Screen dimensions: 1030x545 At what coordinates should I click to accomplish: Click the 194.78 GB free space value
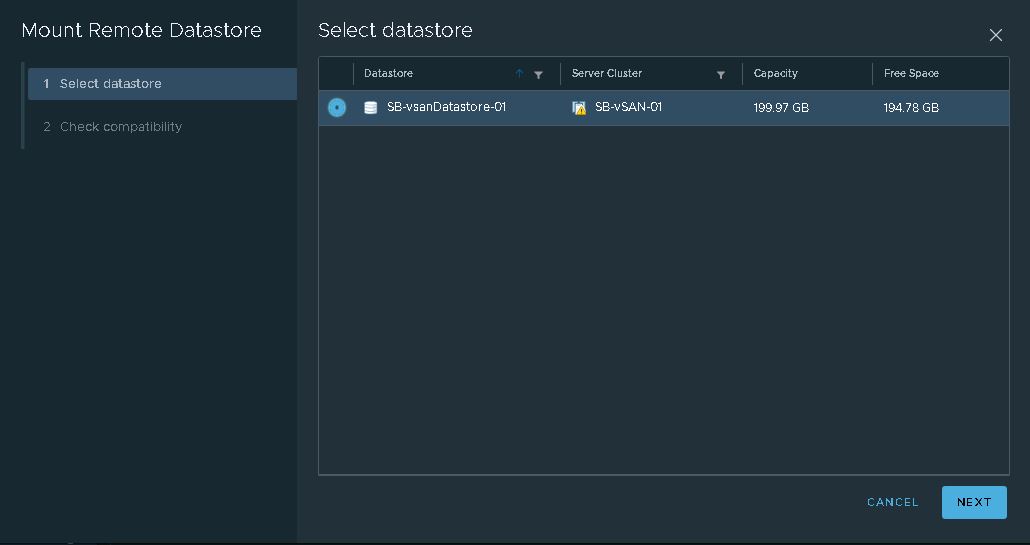910,108
